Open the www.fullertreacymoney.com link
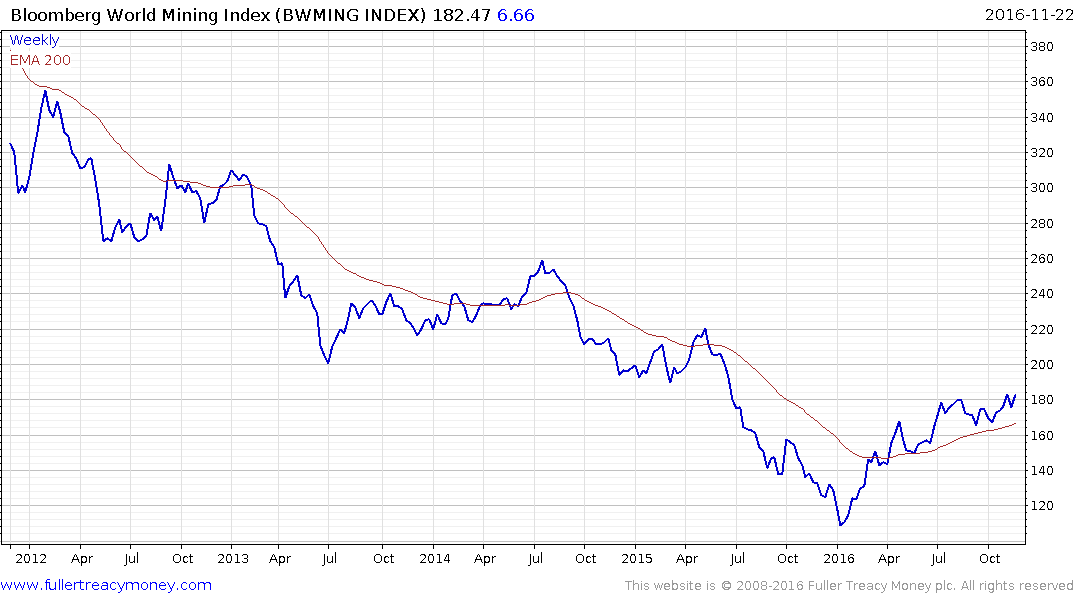Image resolution: width=1075 pixels, height=600 pixels. click(106, 586)
